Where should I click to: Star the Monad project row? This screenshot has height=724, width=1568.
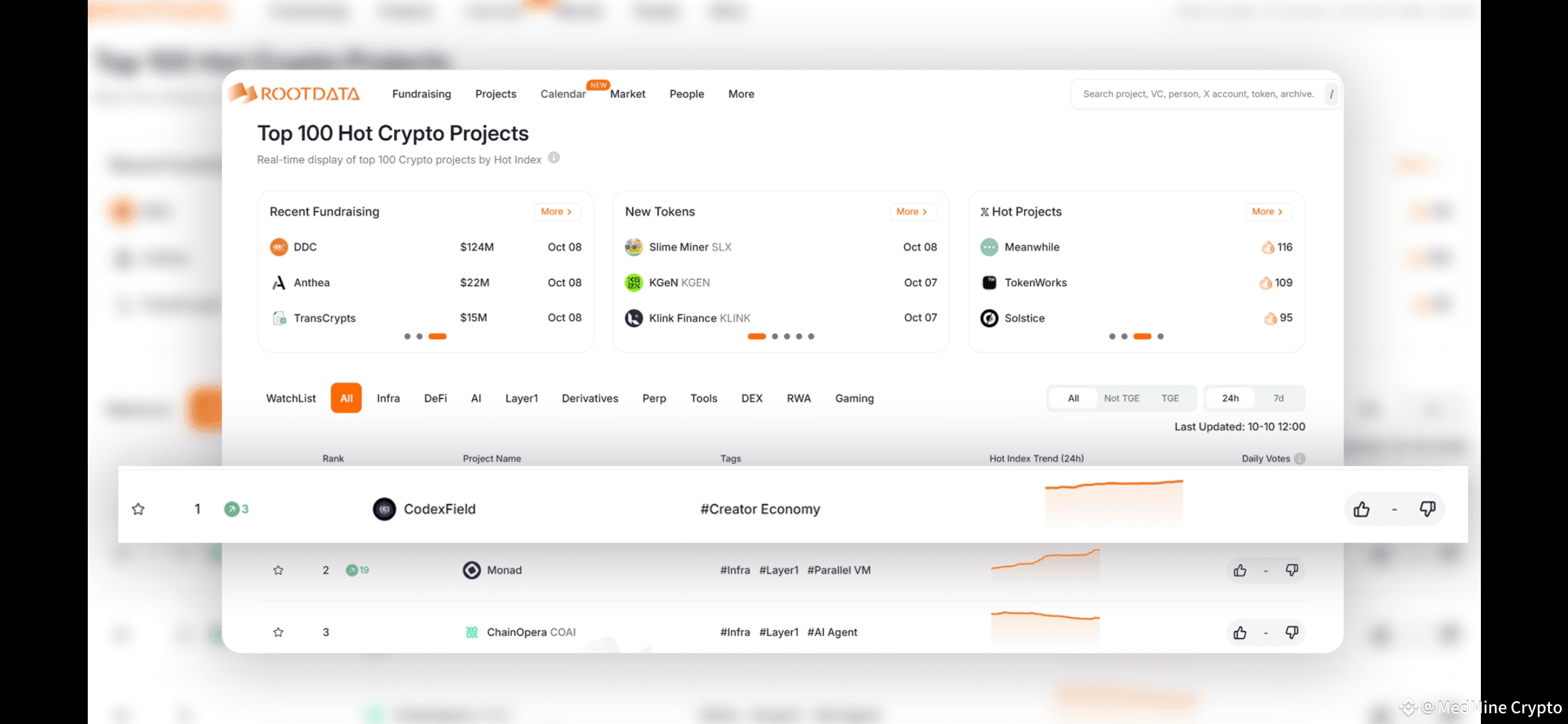click(278, 570)
